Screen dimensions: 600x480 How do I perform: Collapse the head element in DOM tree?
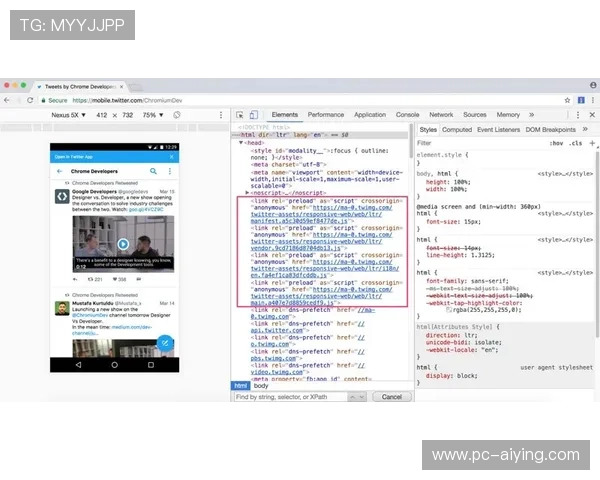(x=241, y=143)
